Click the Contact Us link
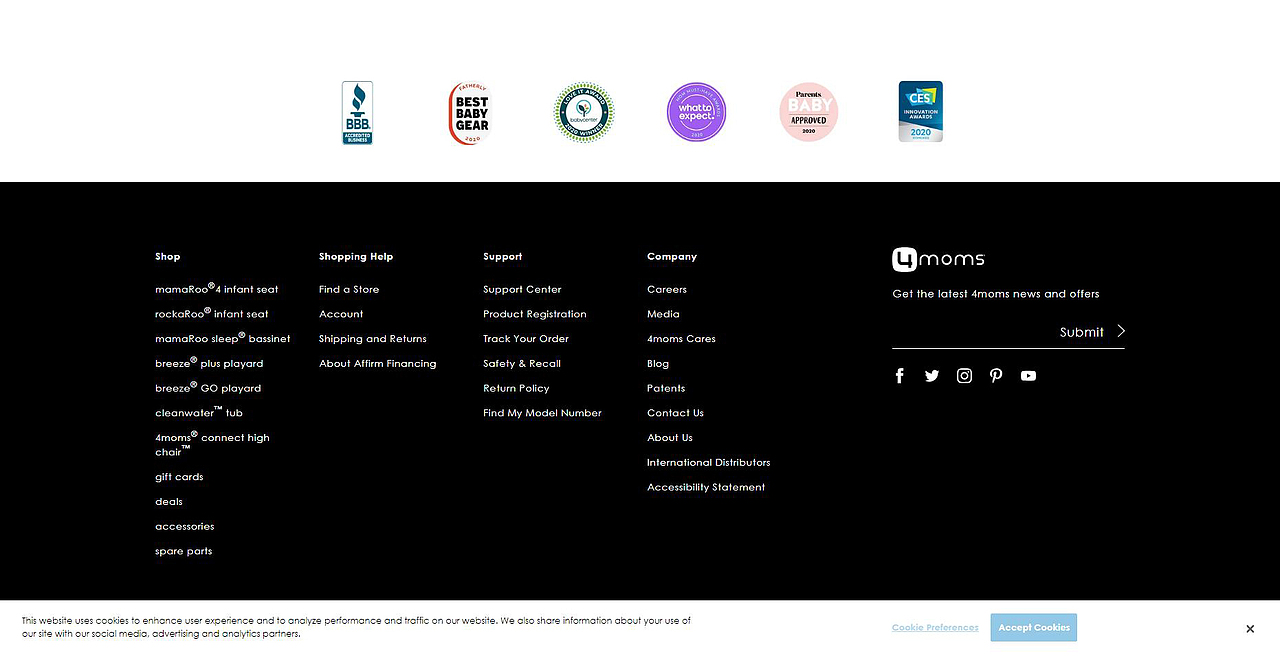 [675, 413]
